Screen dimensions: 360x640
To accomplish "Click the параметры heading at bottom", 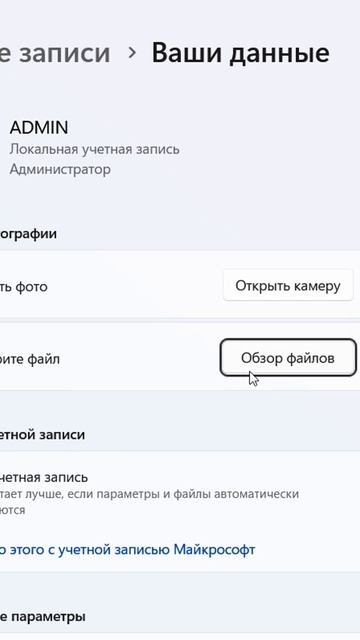I will (43, 616).
